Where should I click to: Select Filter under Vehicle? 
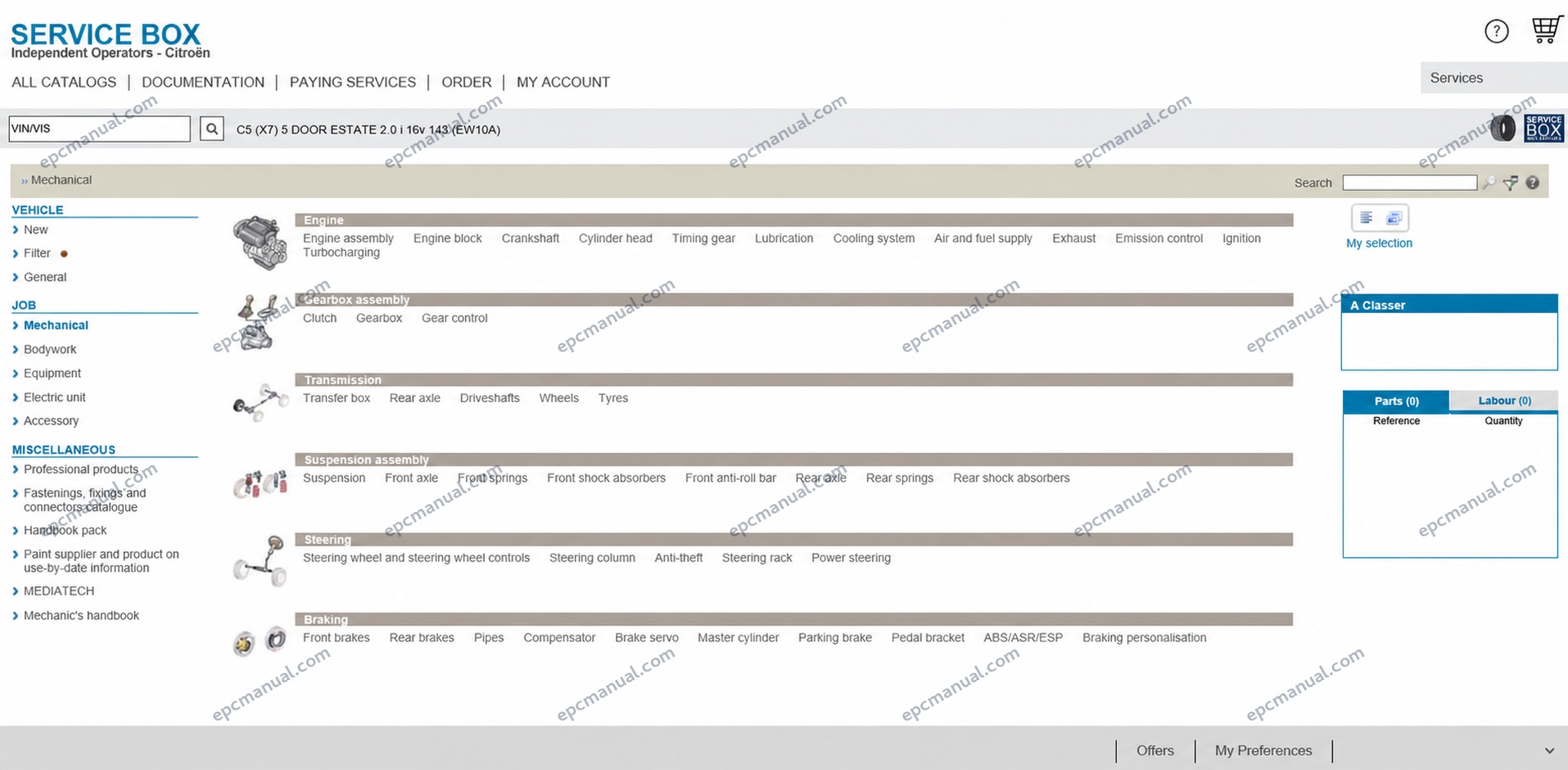pos(37,253)
